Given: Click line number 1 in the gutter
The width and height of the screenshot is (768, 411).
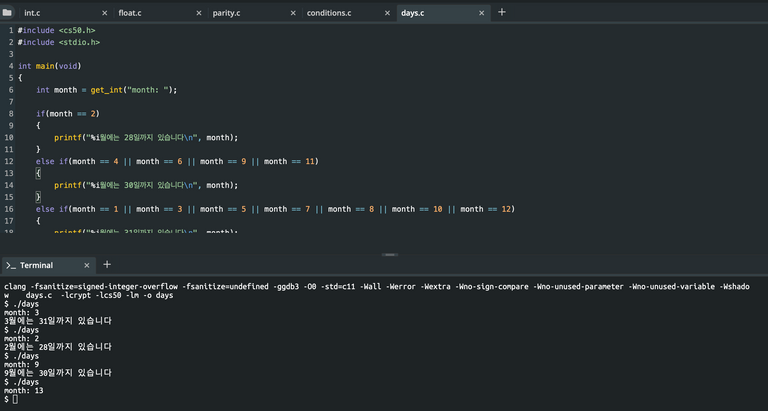Looking at the screenshot, I should 11,30.
